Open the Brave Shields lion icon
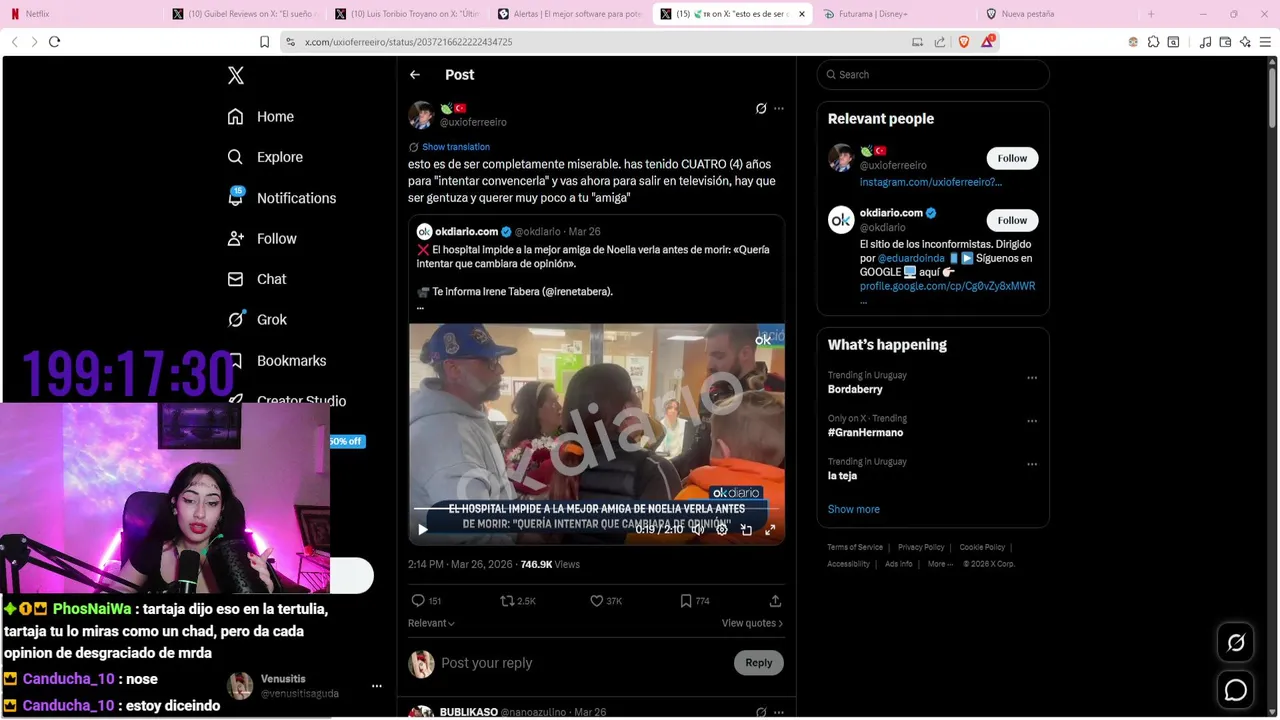This screenshot has width=1280, height=720. point(964,42)
